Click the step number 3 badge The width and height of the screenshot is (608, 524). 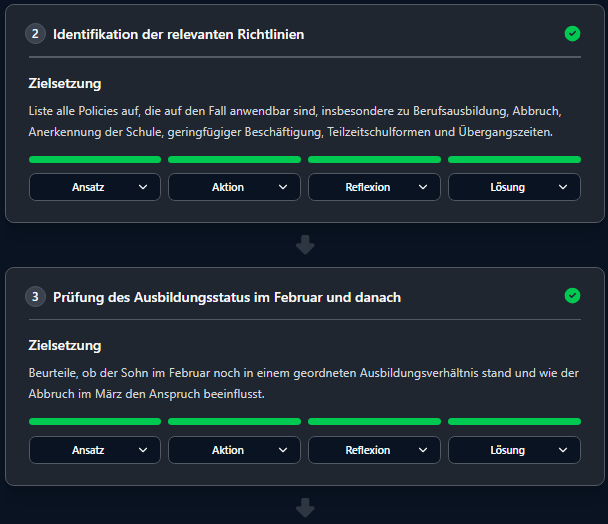pos(36,297)
